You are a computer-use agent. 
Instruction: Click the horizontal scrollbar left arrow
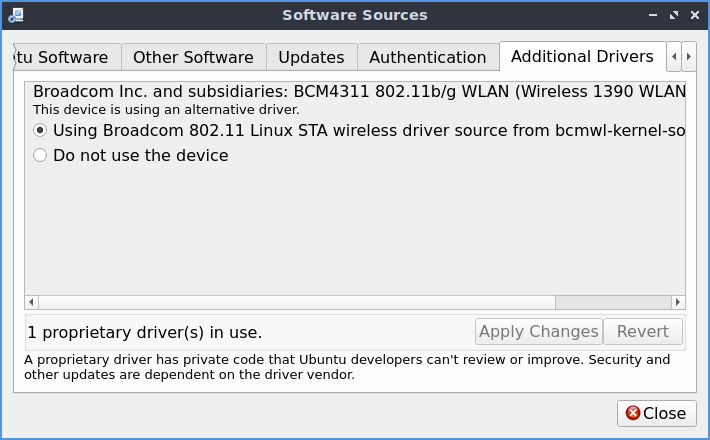pyautogui.click(x=31, y=302)
